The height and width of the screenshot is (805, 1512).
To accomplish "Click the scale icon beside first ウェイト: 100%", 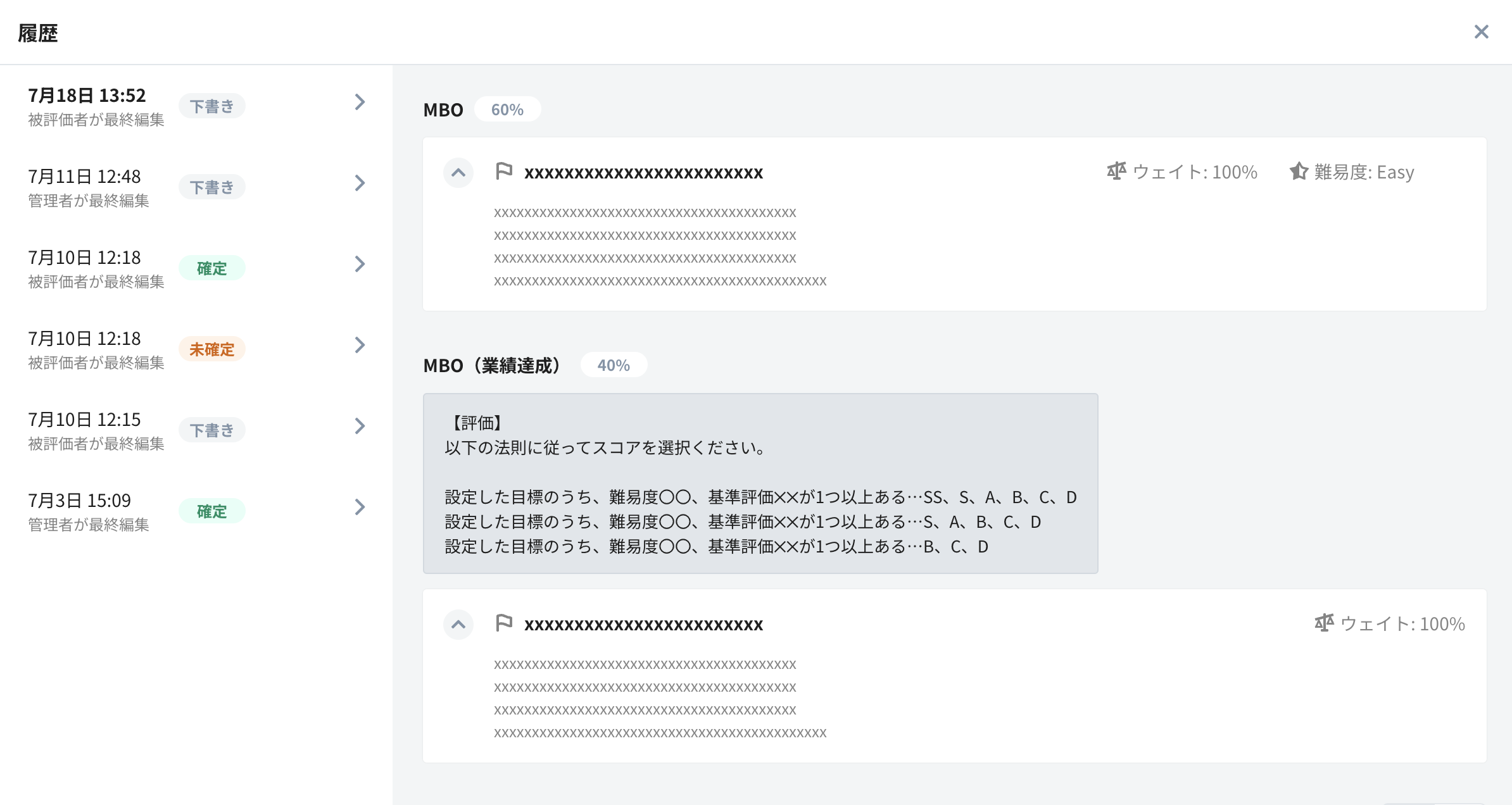I will point(1116,171).
